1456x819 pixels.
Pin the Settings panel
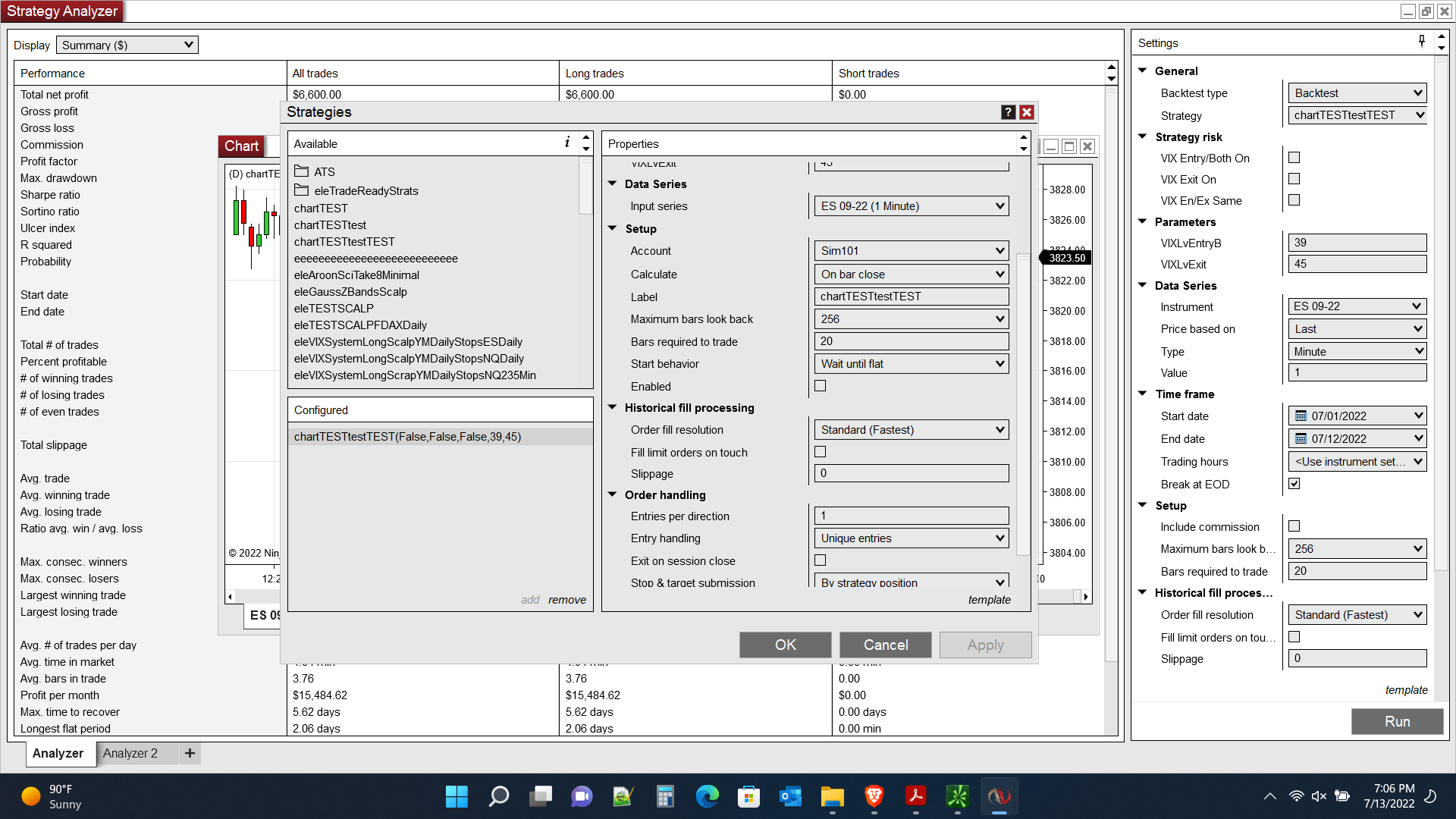(x=1421, y=42)
